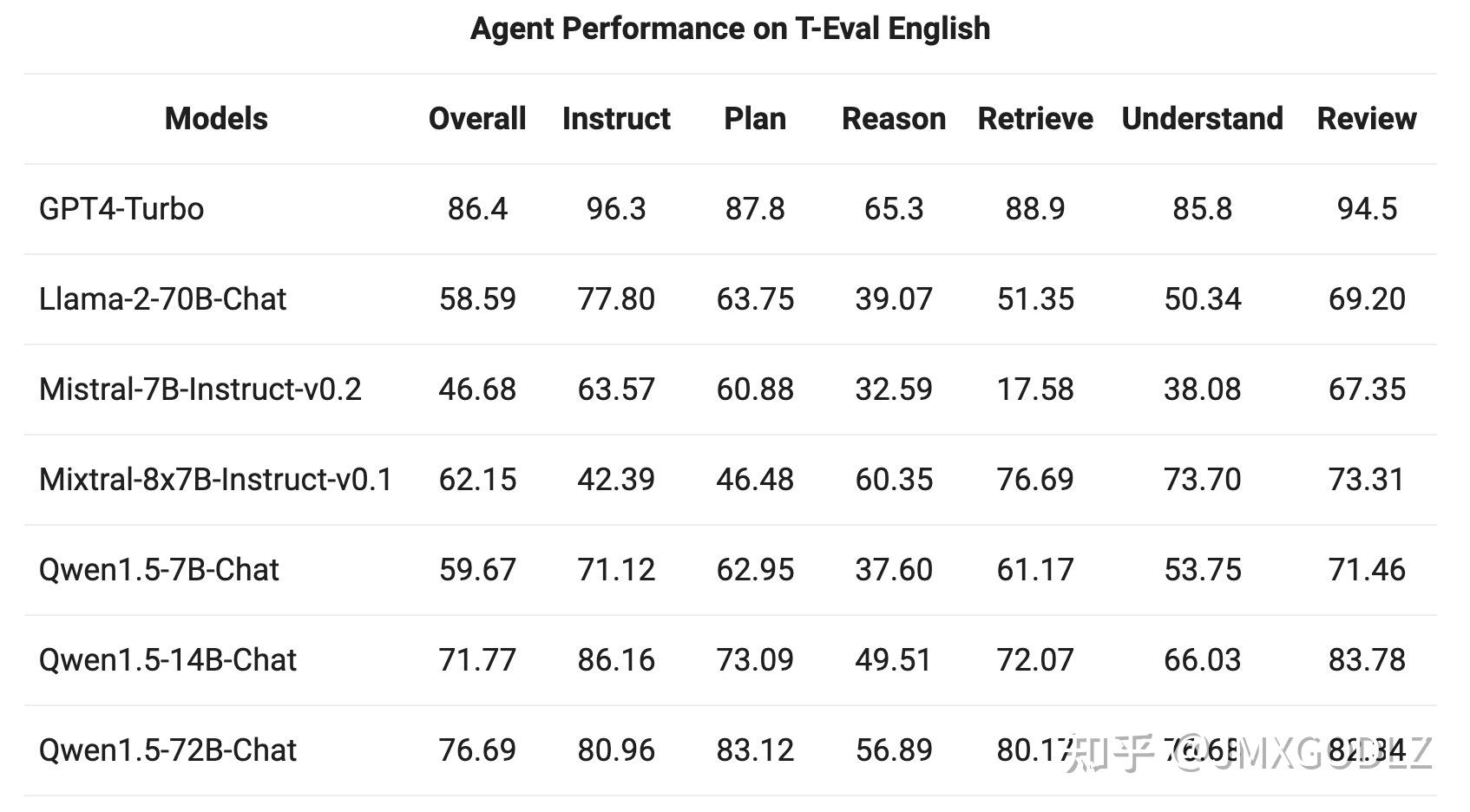
Task: Select the Llama-2-70B-Chat row label
Action: pos(162,299)
